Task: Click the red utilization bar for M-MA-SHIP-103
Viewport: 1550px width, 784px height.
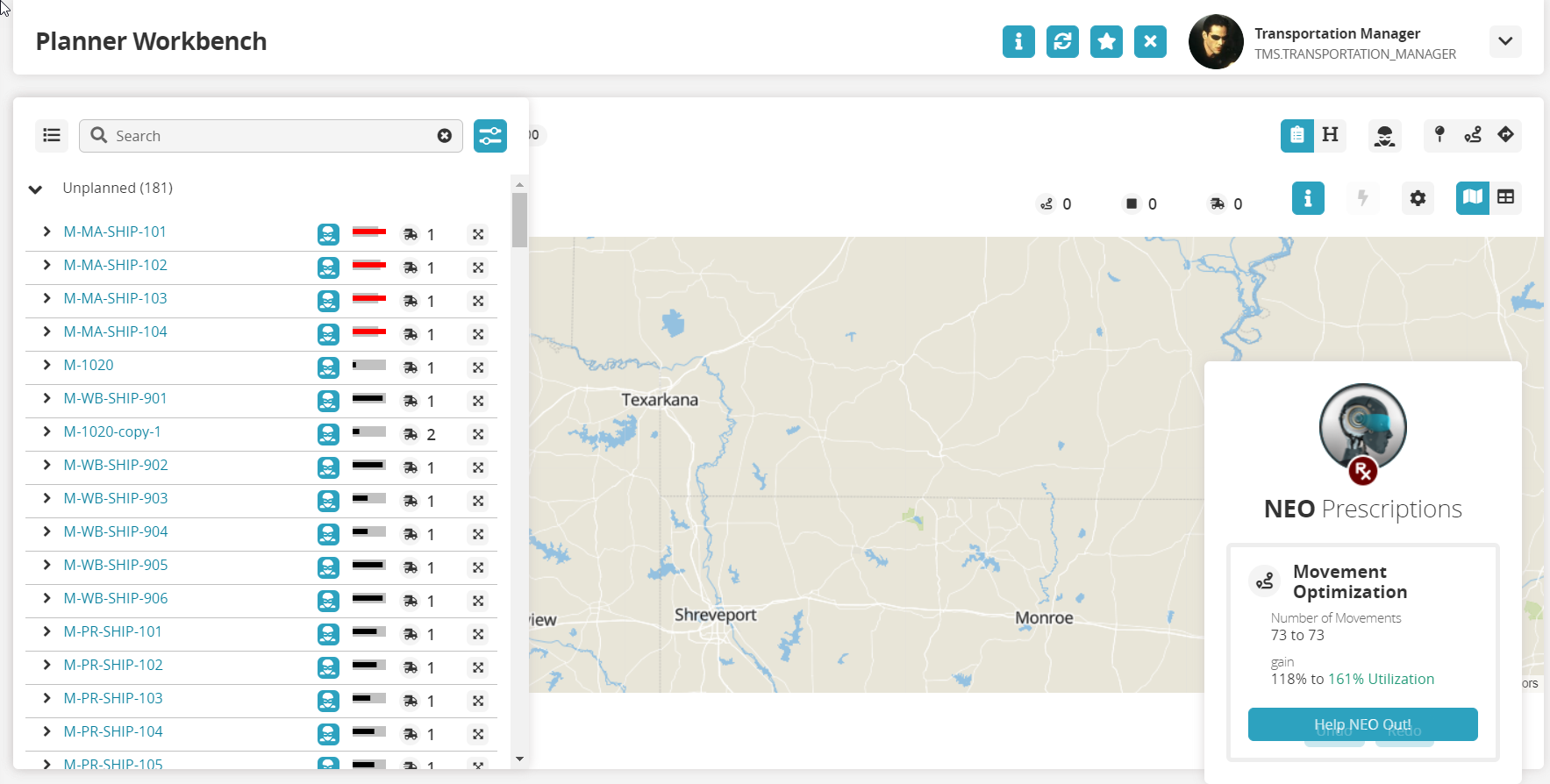Action: (x=368, y=298)
